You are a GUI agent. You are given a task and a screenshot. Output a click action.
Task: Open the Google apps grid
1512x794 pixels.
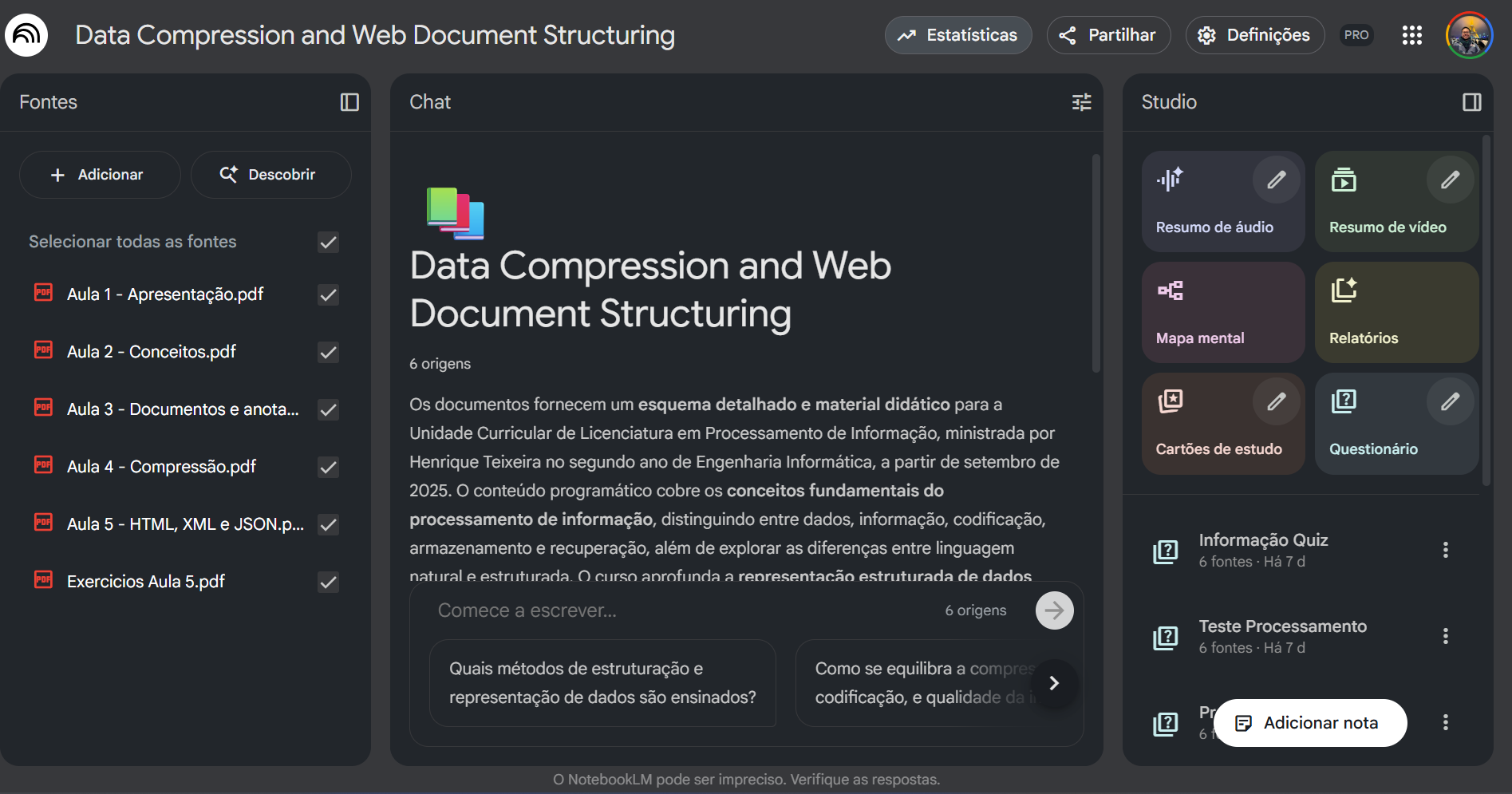(1411, 35)
